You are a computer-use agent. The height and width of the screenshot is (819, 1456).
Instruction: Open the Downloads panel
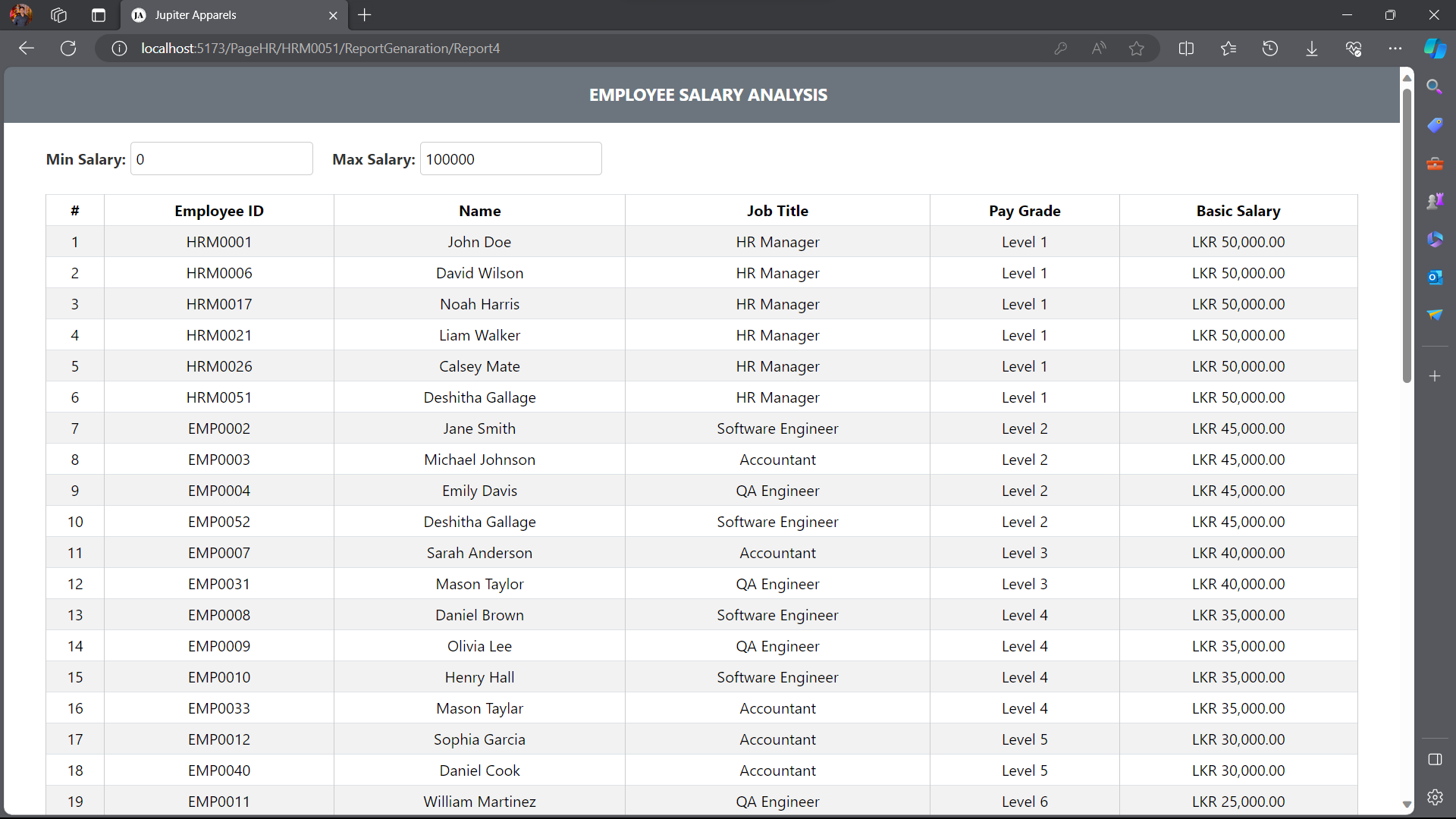(x=1311, y=48)
